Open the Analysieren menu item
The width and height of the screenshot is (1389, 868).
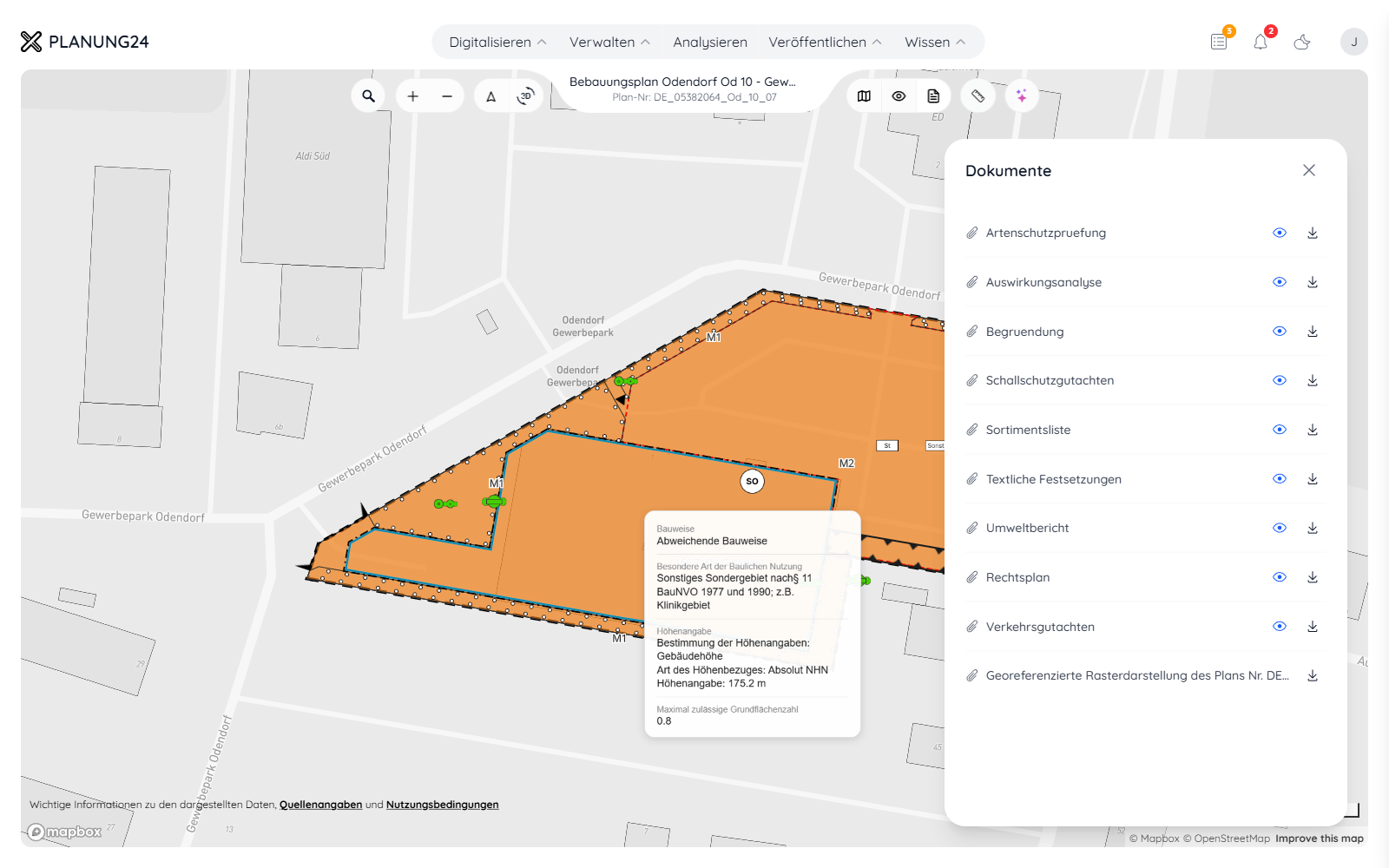710,42
